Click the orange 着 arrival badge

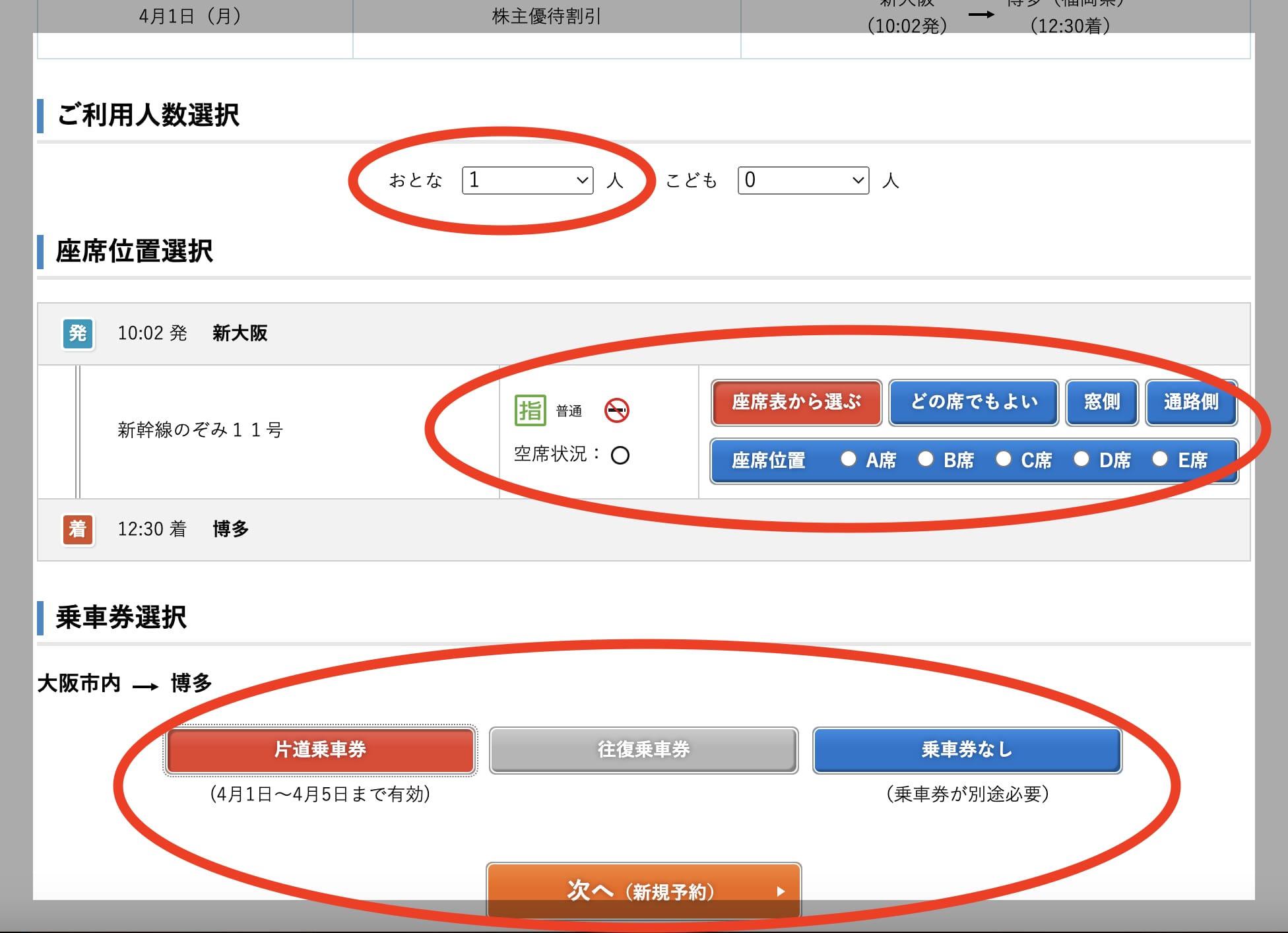(77, 529)
